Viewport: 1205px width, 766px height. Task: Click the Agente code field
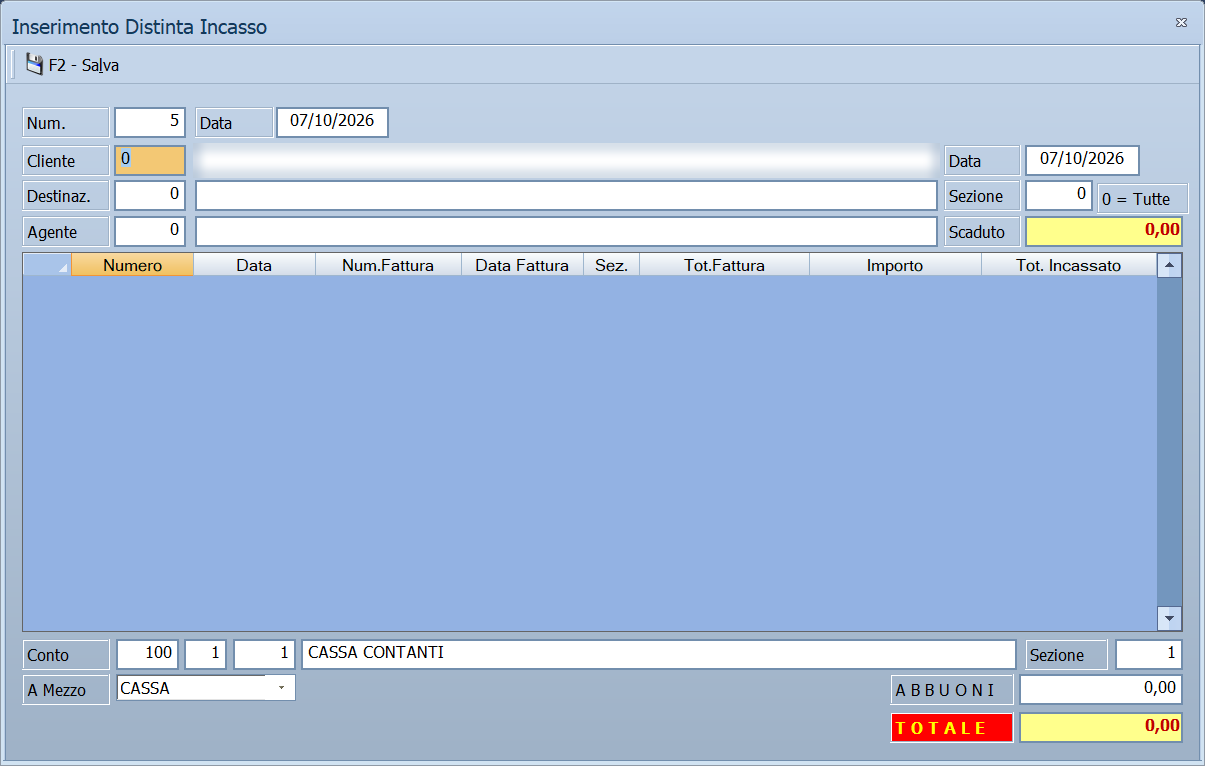tap(150, 231)
